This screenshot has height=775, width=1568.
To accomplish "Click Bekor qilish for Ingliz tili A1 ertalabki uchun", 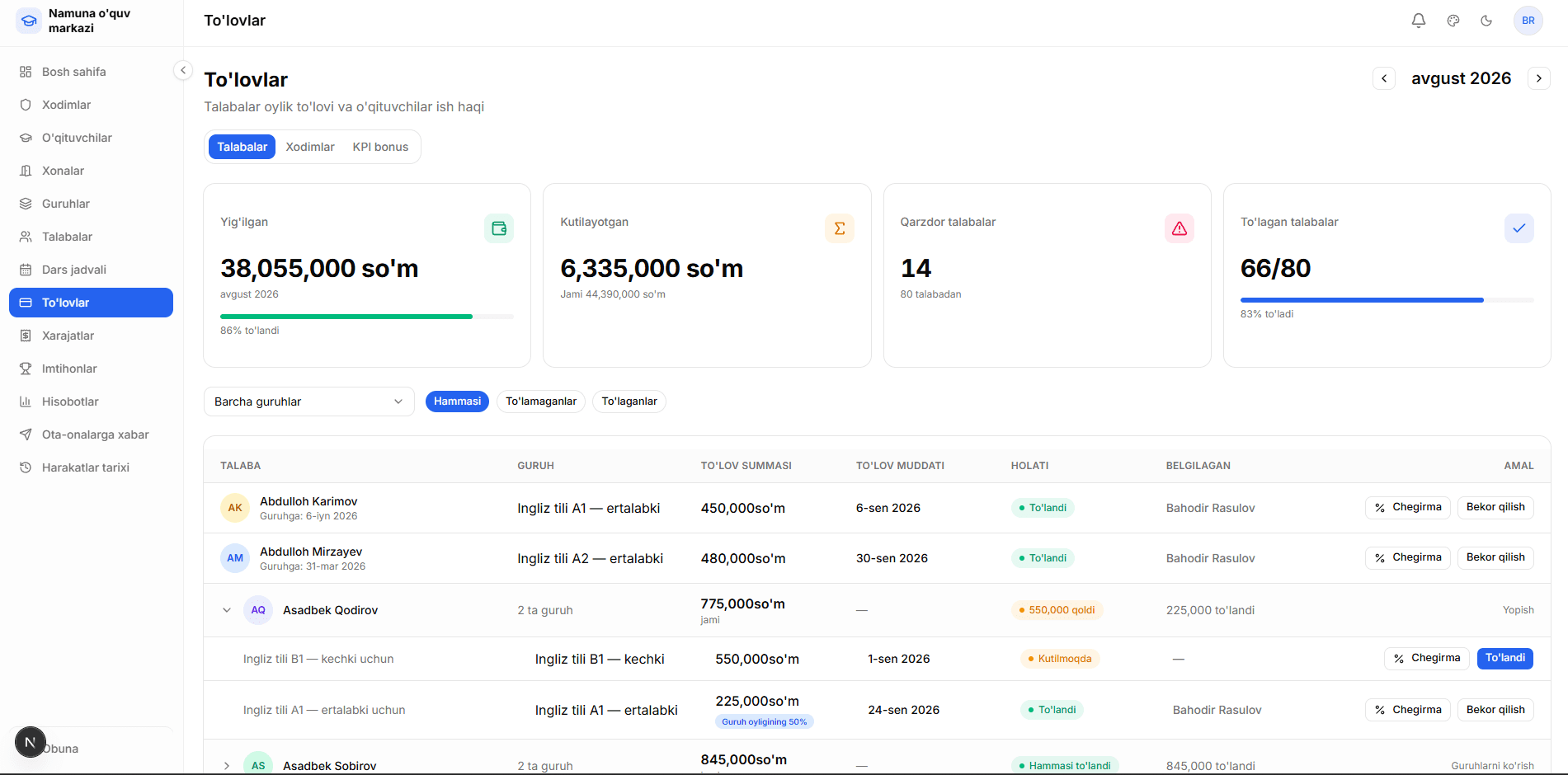I will coord(1495,710).
